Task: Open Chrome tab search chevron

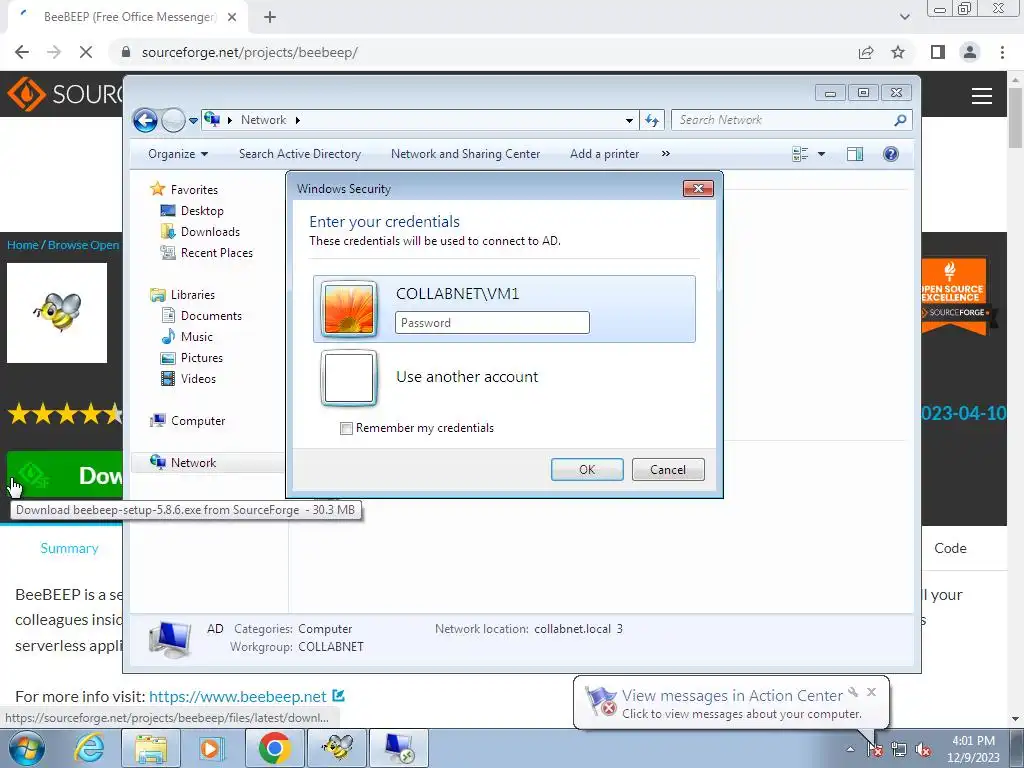Action: (904, 18)
